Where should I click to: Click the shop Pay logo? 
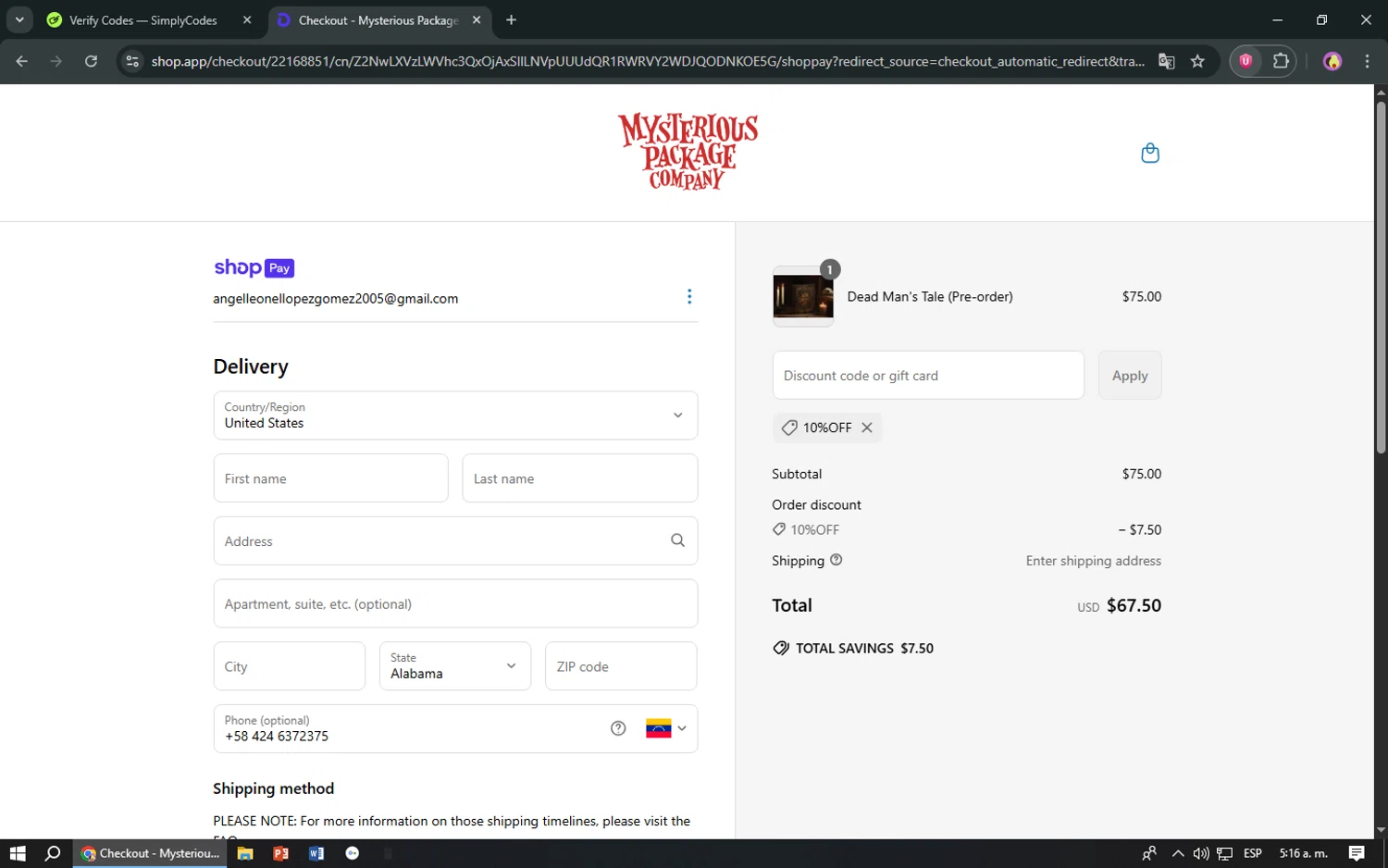[254, 267]
